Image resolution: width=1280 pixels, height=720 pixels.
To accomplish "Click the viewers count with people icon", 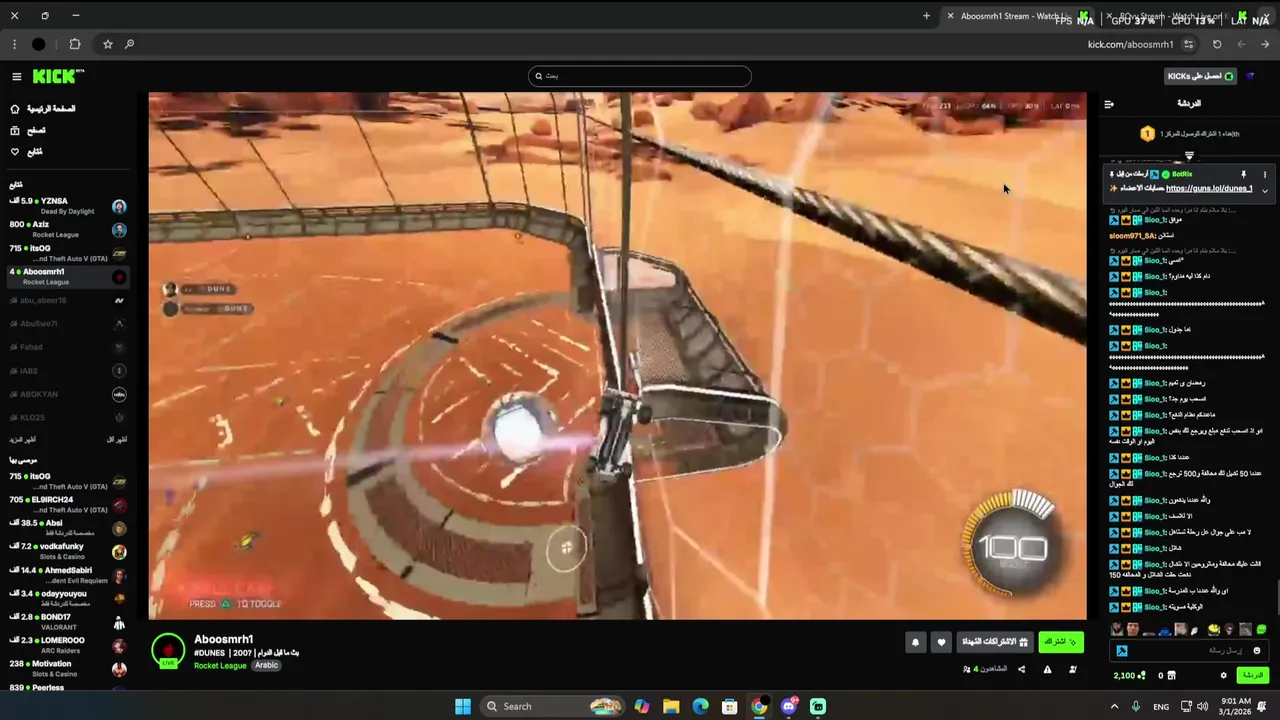I will click(985, 669).
